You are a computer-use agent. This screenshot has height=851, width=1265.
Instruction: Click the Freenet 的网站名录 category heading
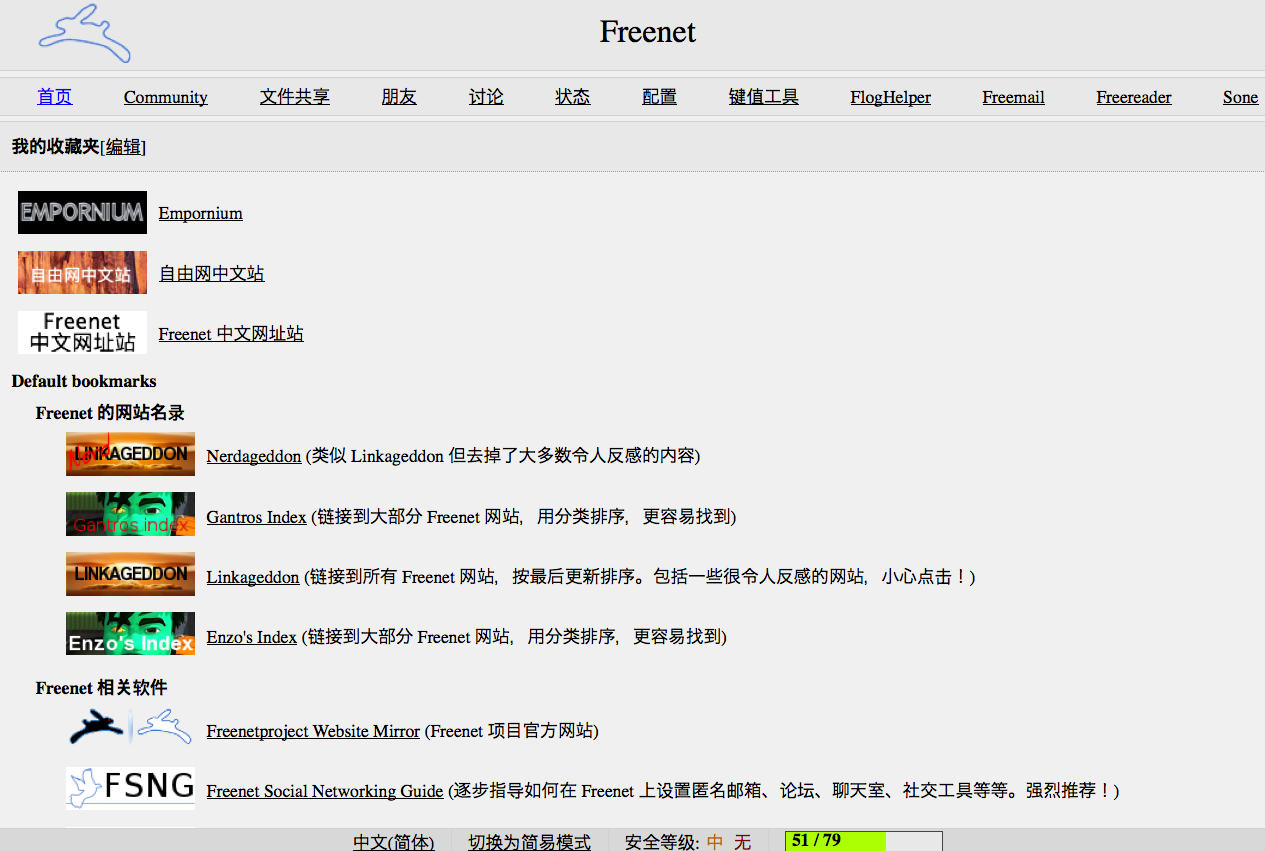pos(110,412)
